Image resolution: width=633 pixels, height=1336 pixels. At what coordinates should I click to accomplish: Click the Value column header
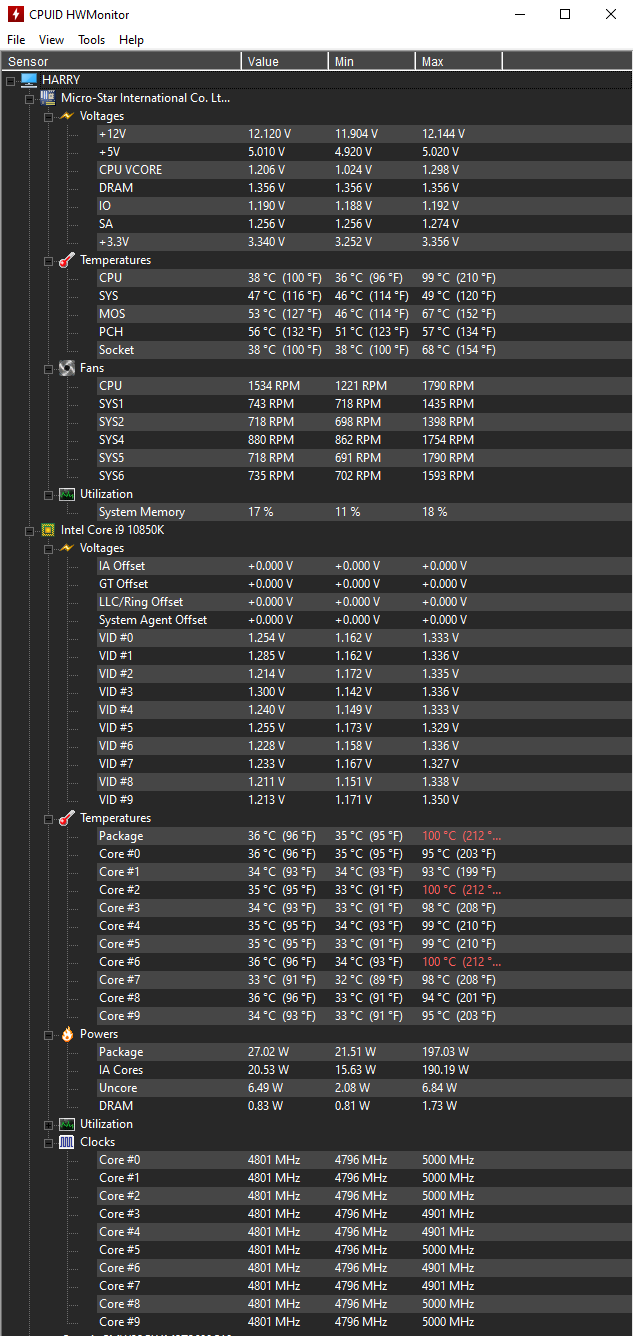(285, 62)
